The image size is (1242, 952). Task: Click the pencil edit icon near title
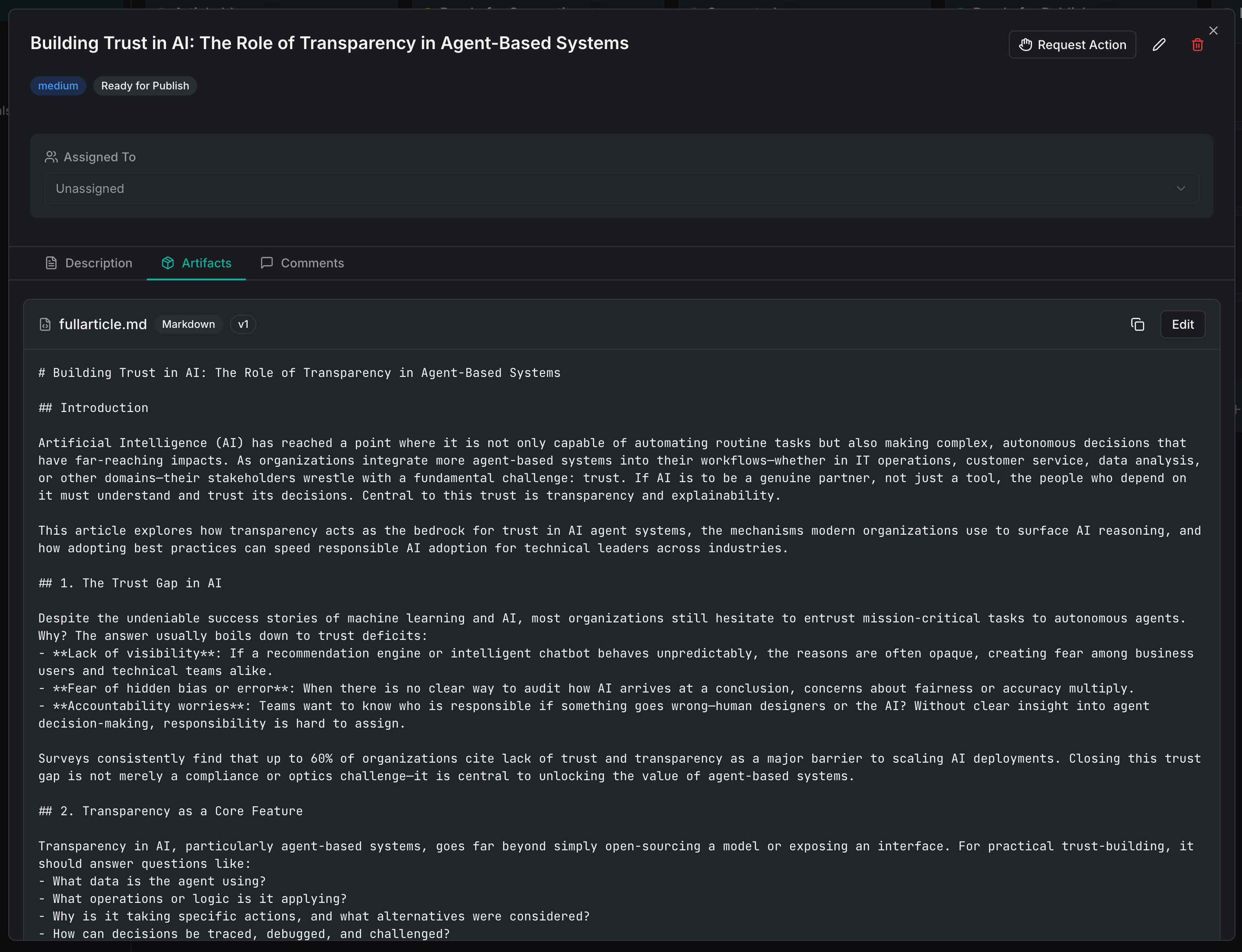pyautogui.click(x=1159, y=45)
